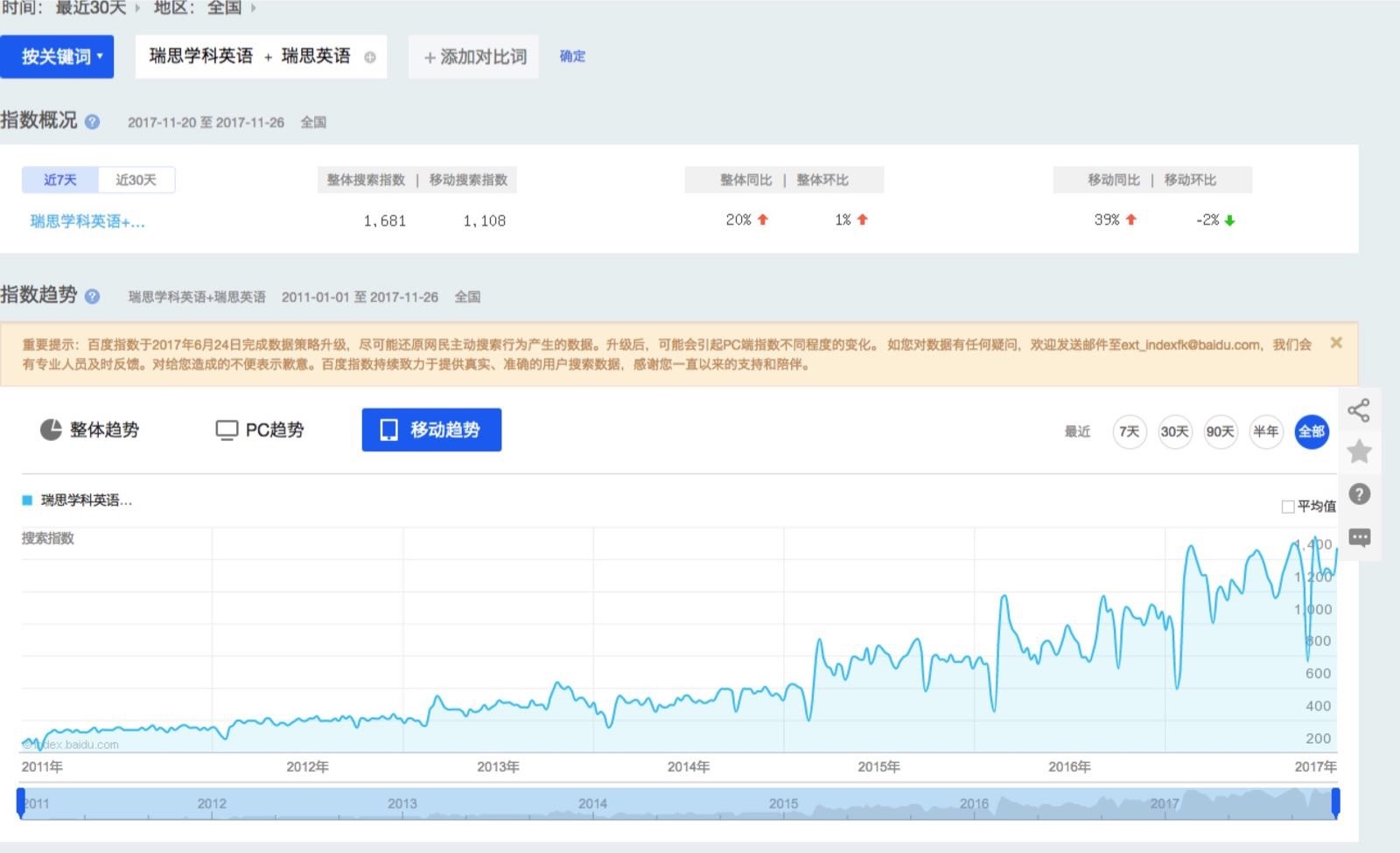The height and width of the screenshot is (853, 1400).
Task: Click the 整体同比 column header
Action: point(746,179)
